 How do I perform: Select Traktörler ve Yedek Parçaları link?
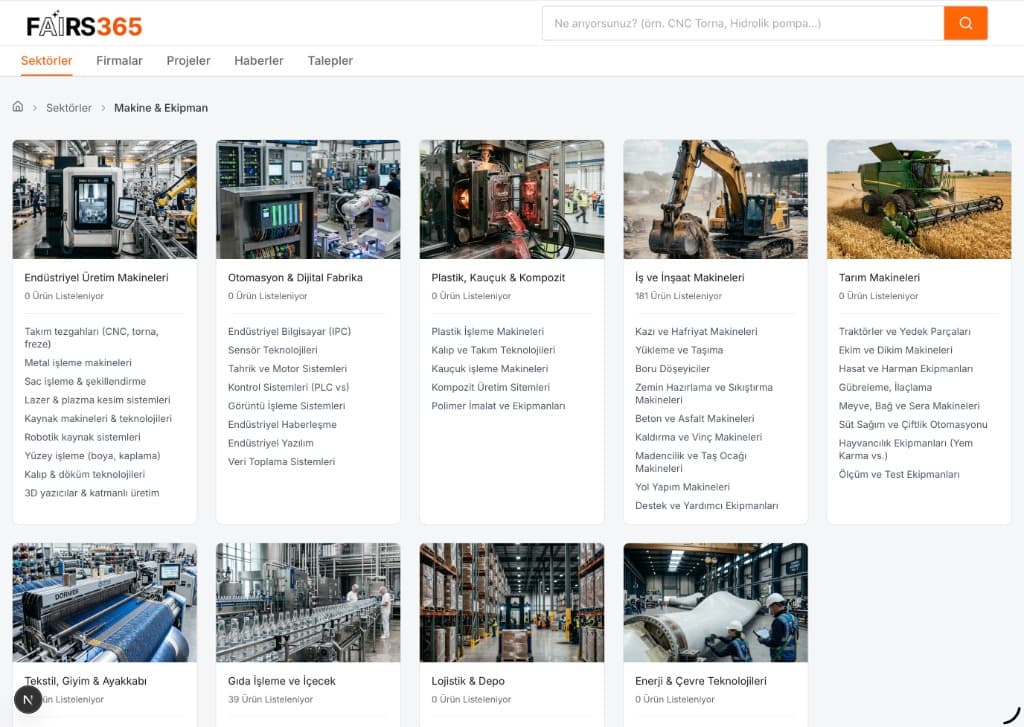pos(904,332)
